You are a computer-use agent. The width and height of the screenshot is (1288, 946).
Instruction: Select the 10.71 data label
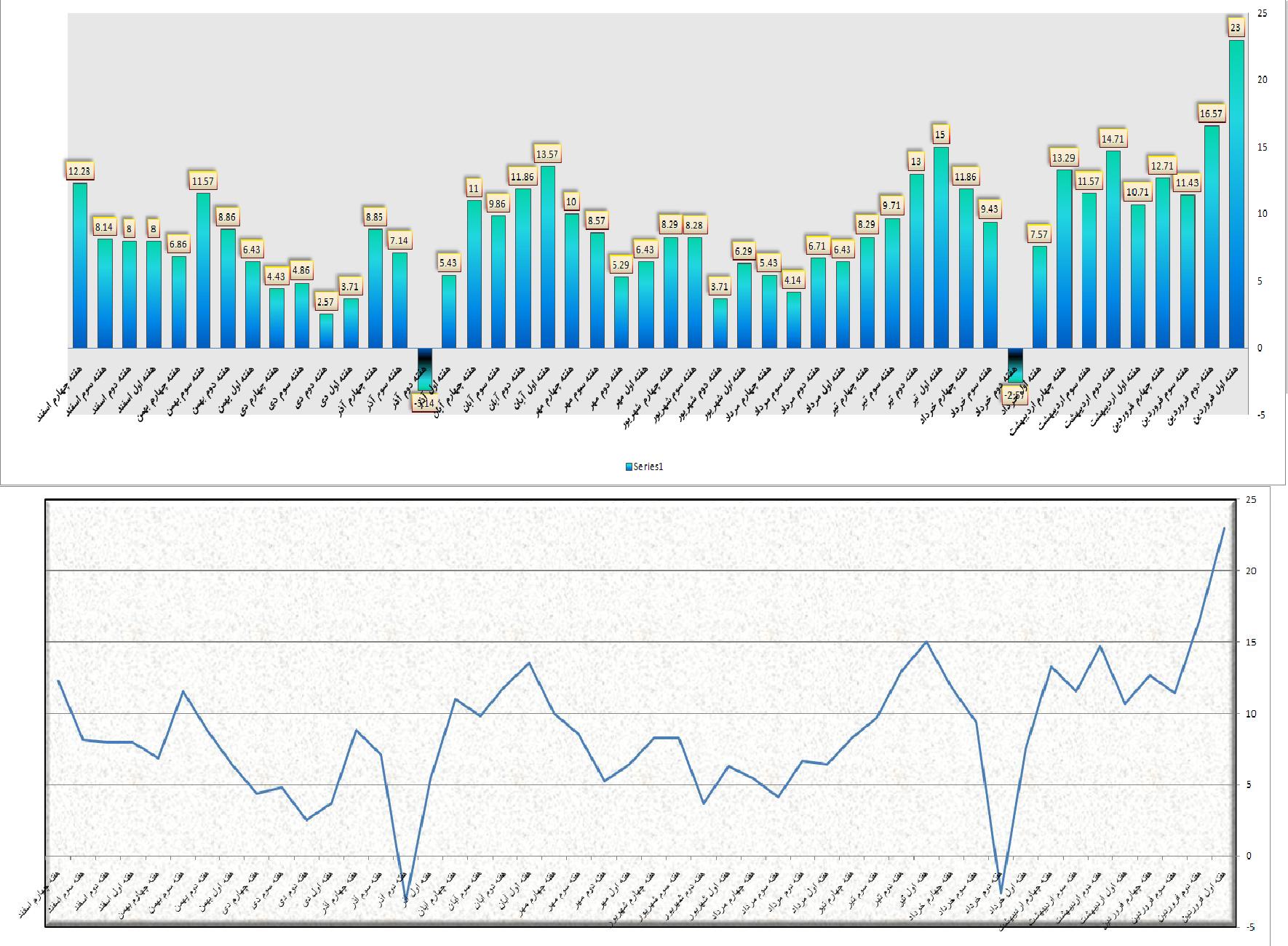[1137, 192]
